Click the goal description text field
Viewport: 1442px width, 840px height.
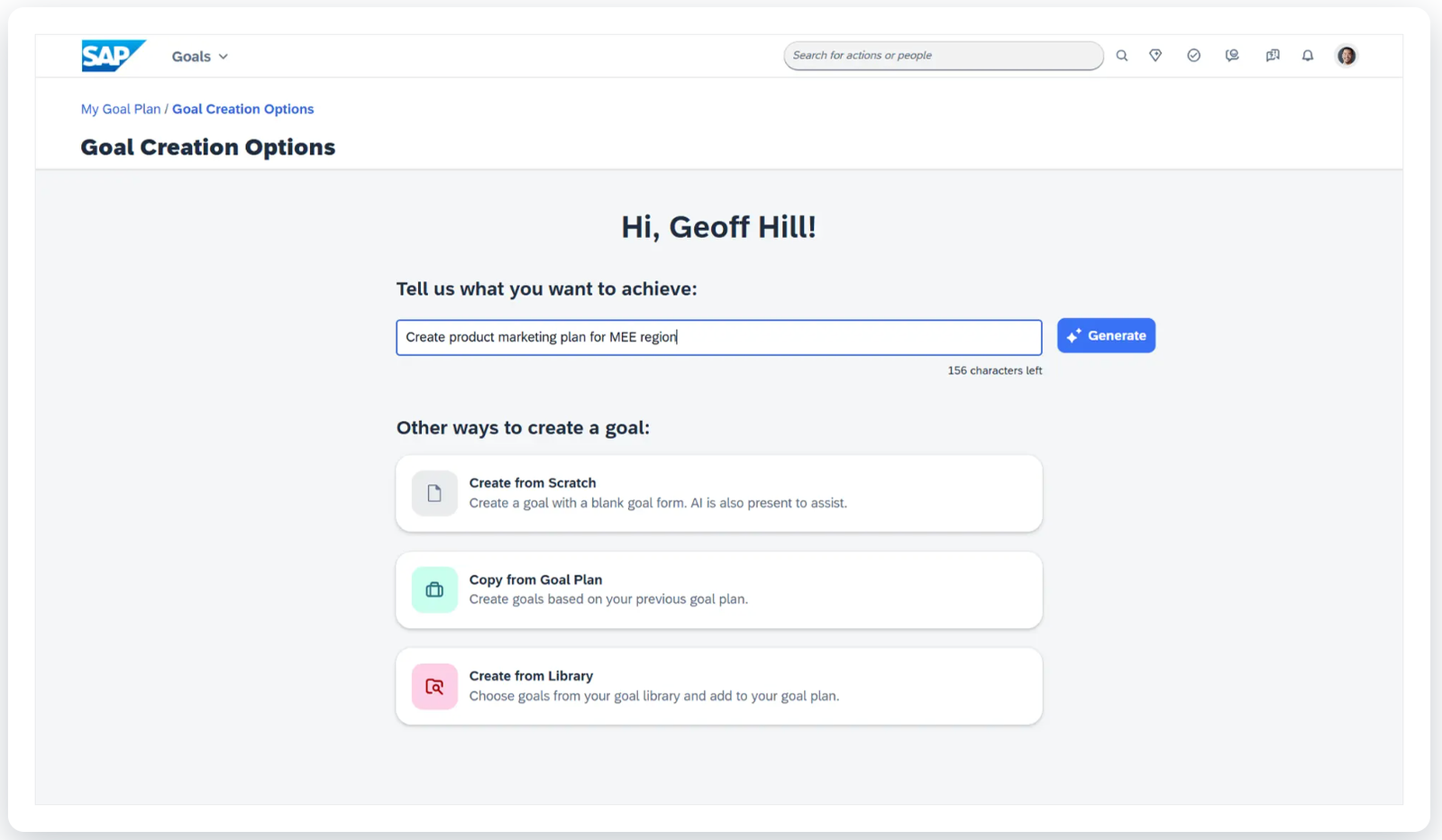point(718,337)
